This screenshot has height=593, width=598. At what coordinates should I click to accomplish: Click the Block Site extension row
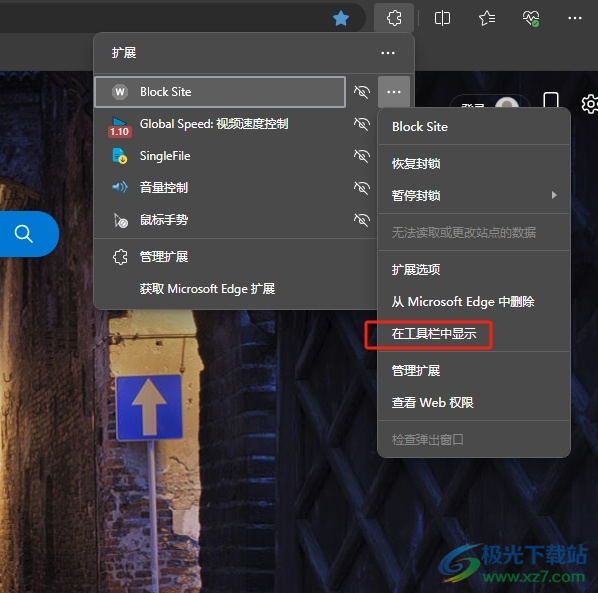point(220,92)
